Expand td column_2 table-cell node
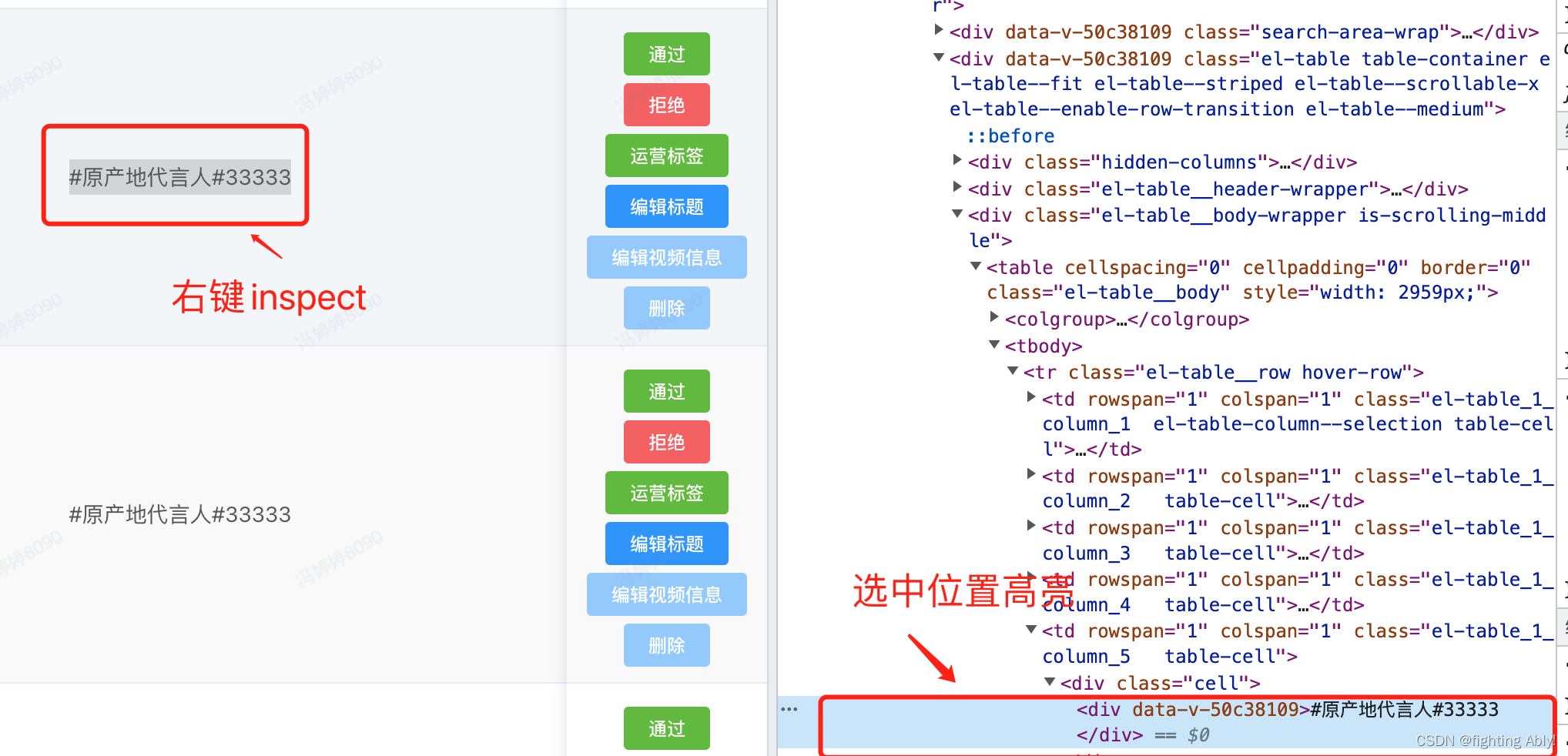 (x=1031, y=474)
